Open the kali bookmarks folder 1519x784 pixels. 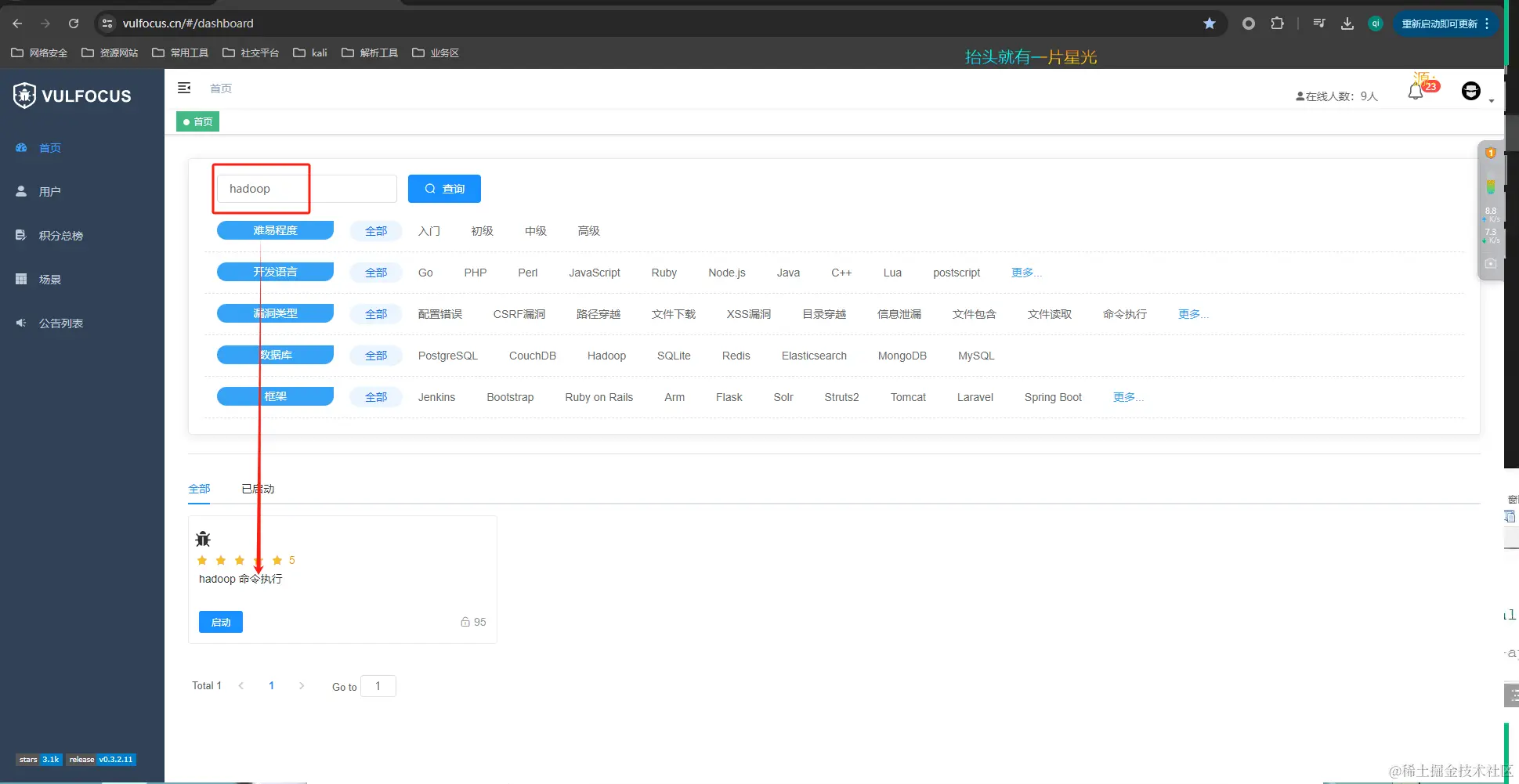pyautogui.click(x=310, y=53)
